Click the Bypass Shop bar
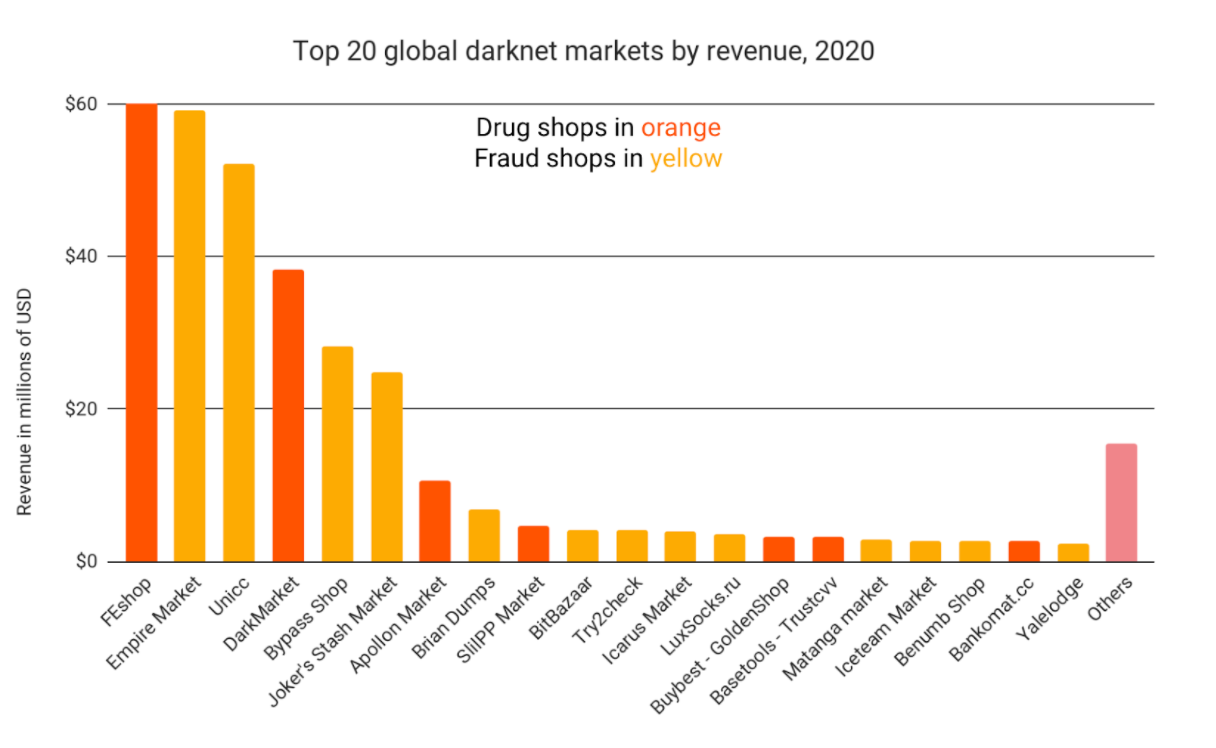The width and height of the screenshot is (1216, 748). (337, 454)
